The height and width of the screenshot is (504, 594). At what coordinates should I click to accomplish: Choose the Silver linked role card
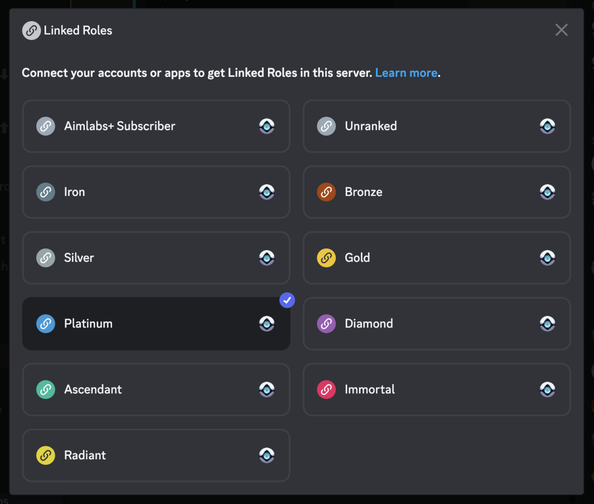(156, 258)
